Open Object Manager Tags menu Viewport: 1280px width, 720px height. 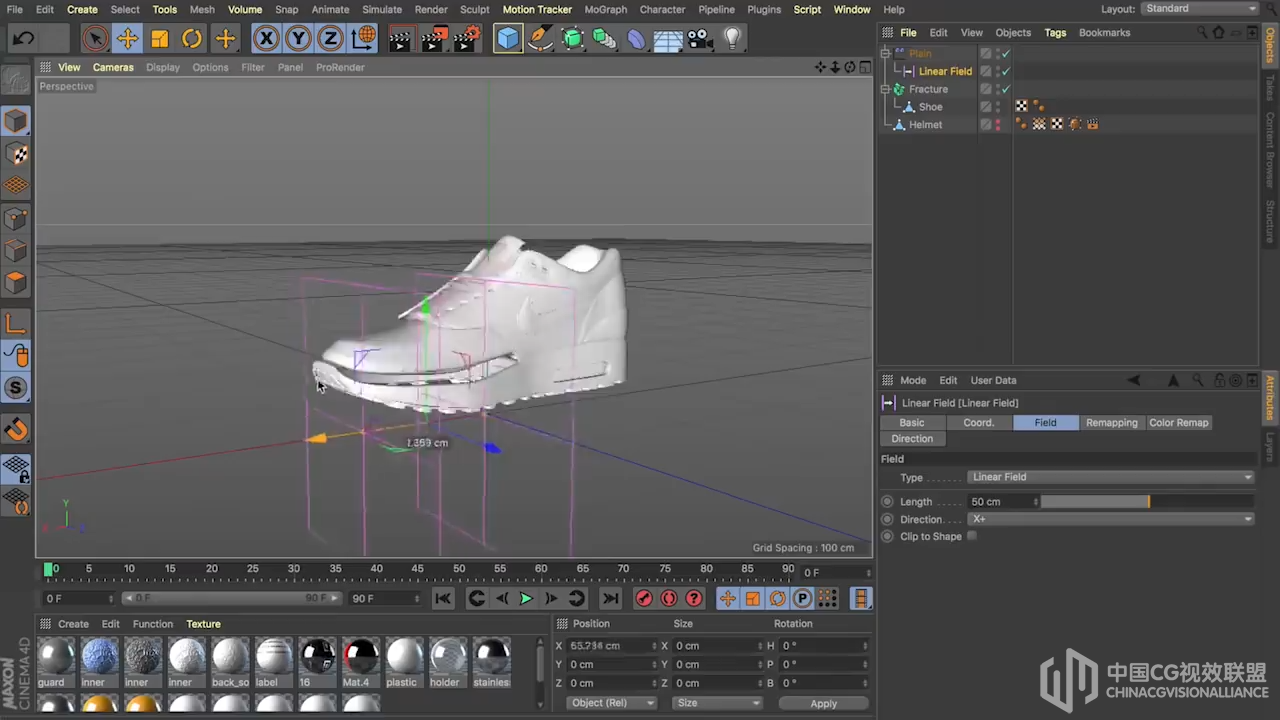(x=1055, y=32)
